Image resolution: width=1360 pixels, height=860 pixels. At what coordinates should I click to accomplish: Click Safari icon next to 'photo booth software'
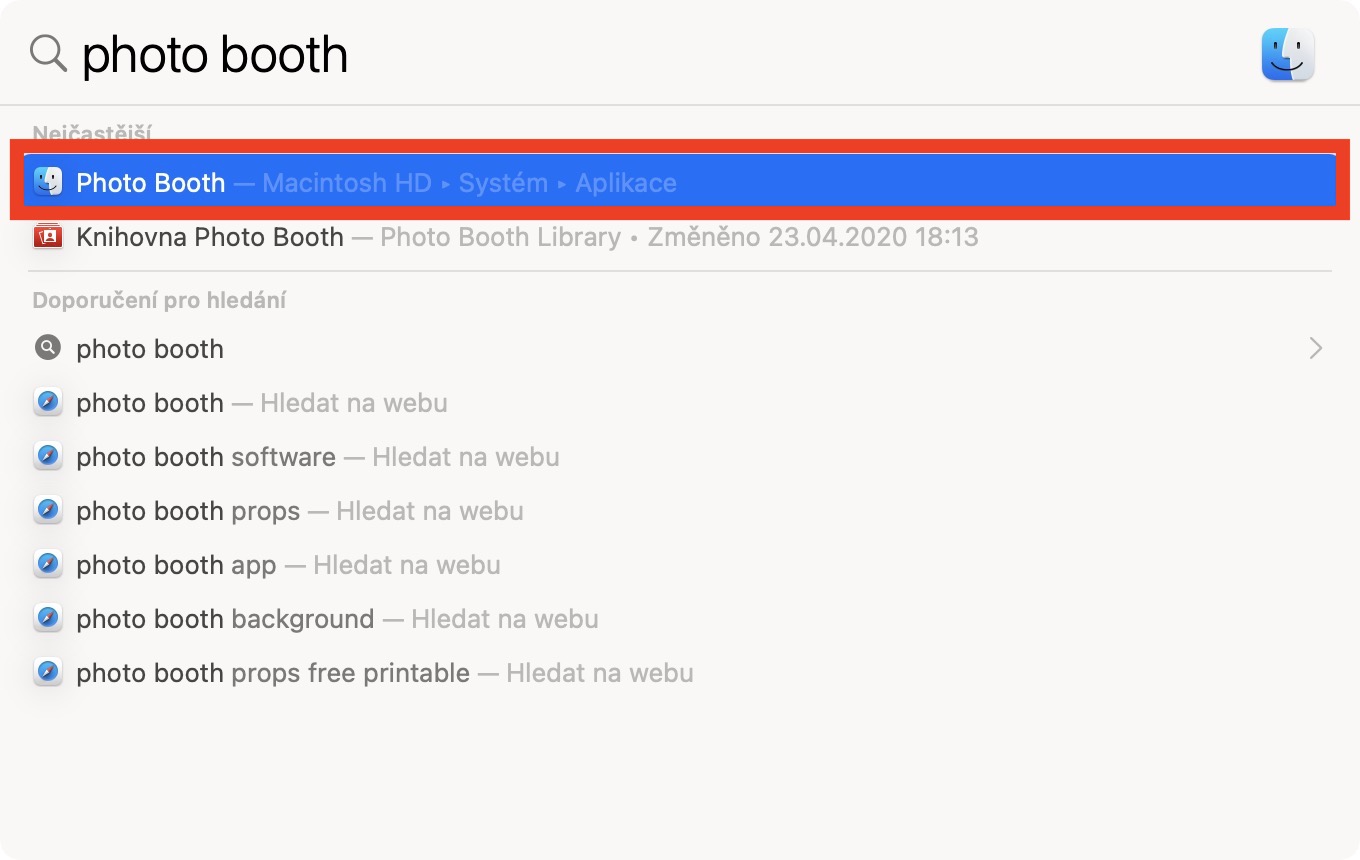tap(48, 457)
